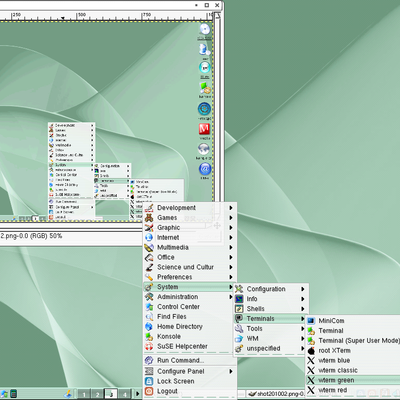Viewport: 400px width, 400px height.
Task: Click the panel's leftmost start menu icon
Action: coord(4,394)
